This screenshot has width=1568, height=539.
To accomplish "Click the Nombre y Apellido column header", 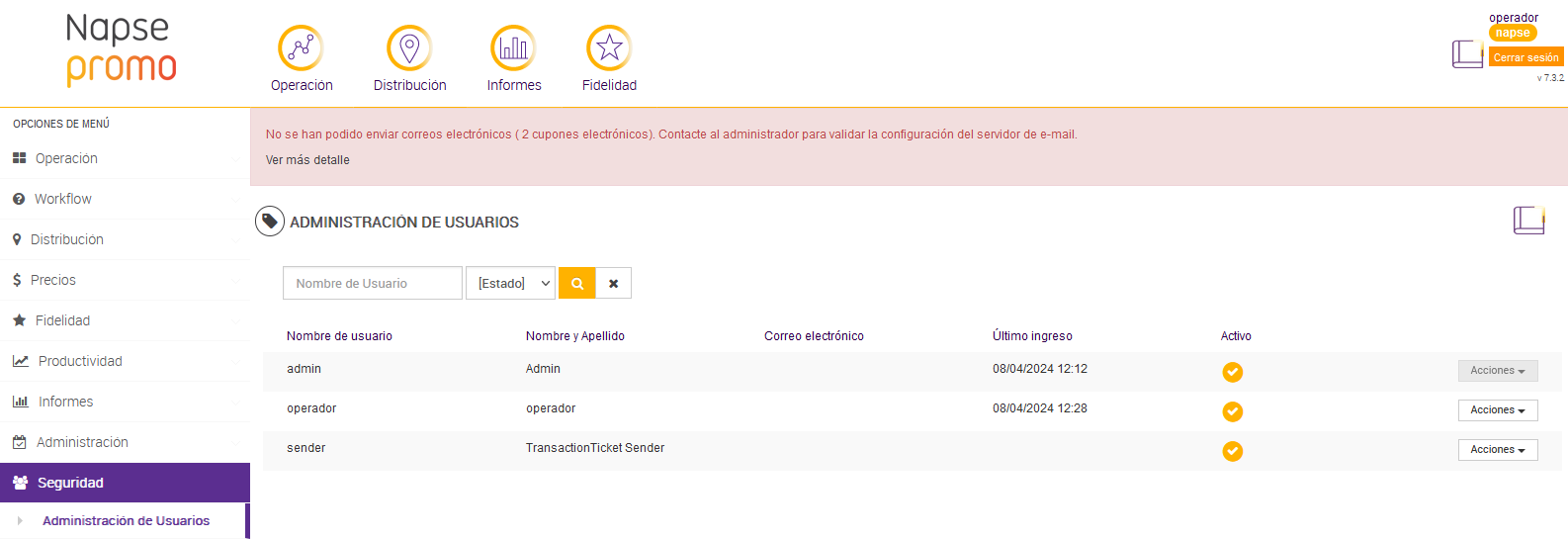I will coord(575,336).
